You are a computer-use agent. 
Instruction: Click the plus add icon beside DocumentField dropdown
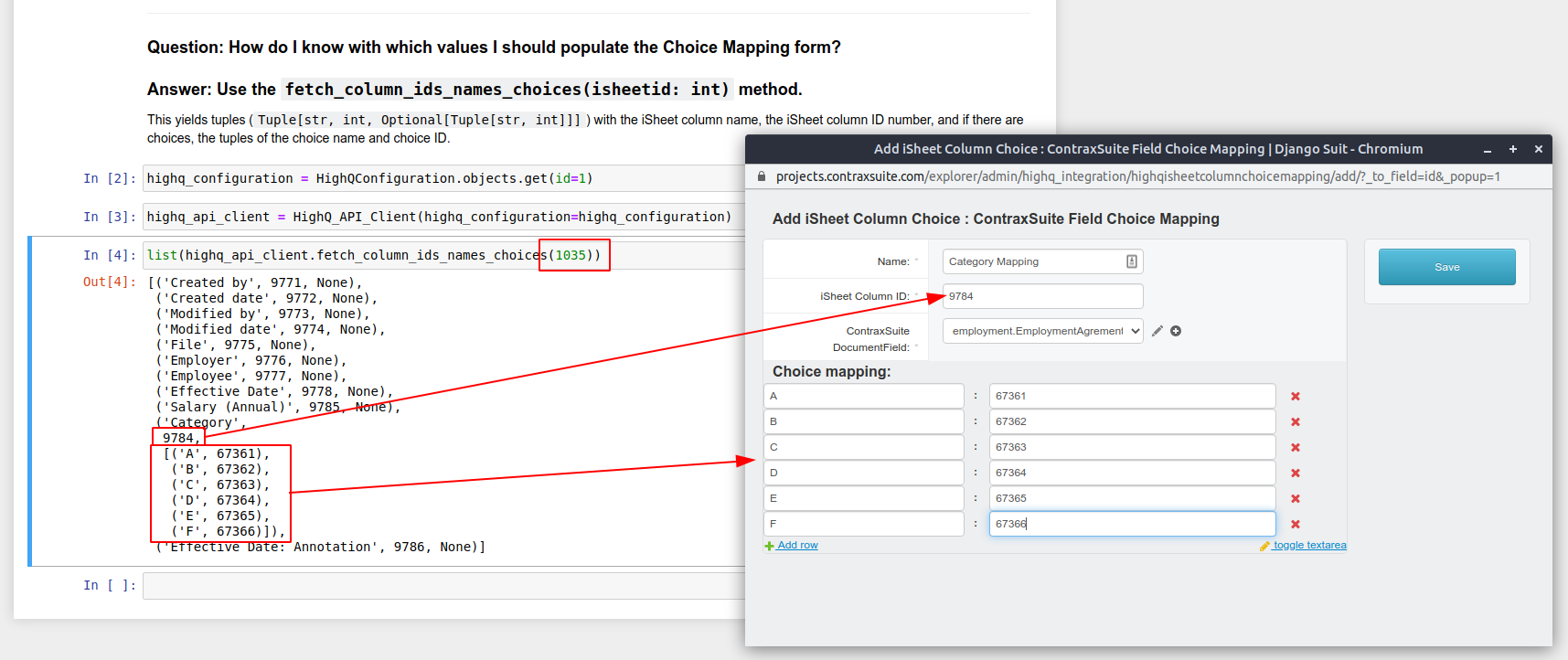[1176, 331]
